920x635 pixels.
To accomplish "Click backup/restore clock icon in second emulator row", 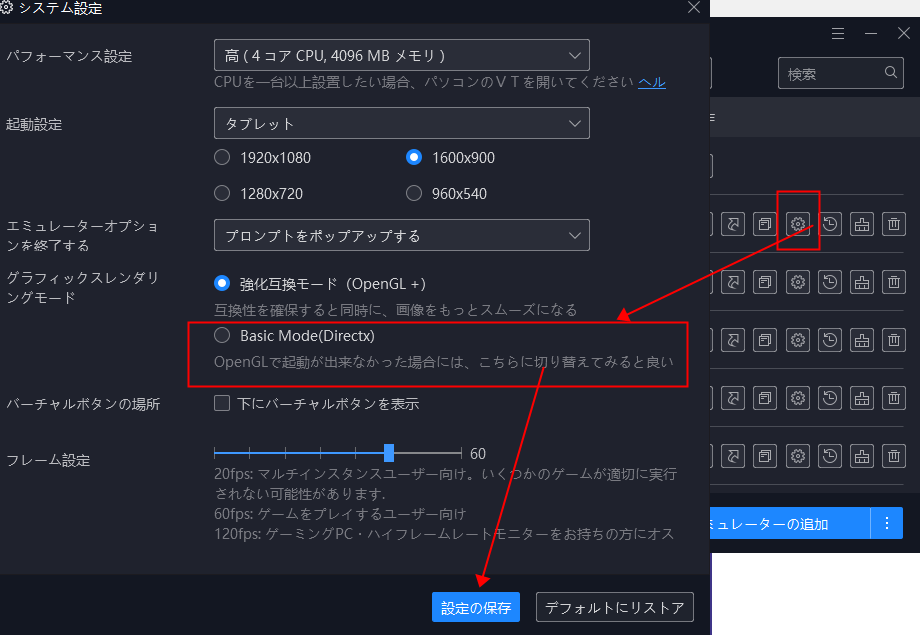I will [829, 283].
